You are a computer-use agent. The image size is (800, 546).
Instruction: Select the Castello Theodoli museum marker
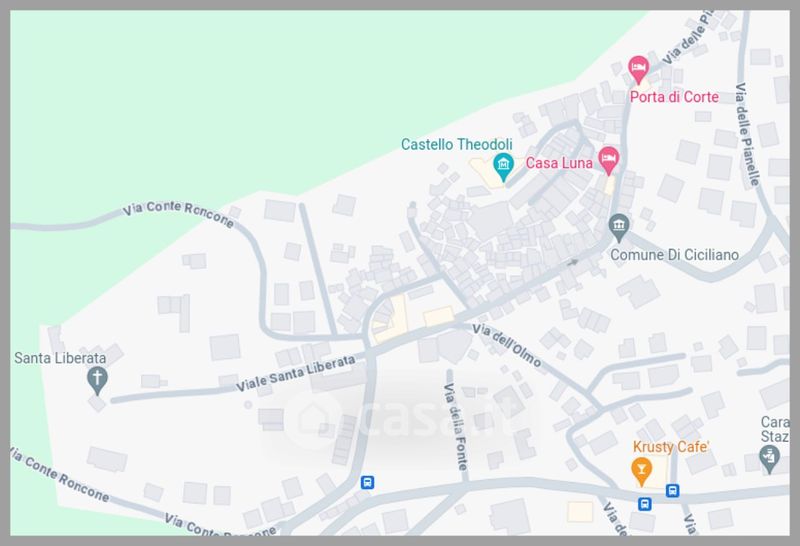(x=504, y=167)
